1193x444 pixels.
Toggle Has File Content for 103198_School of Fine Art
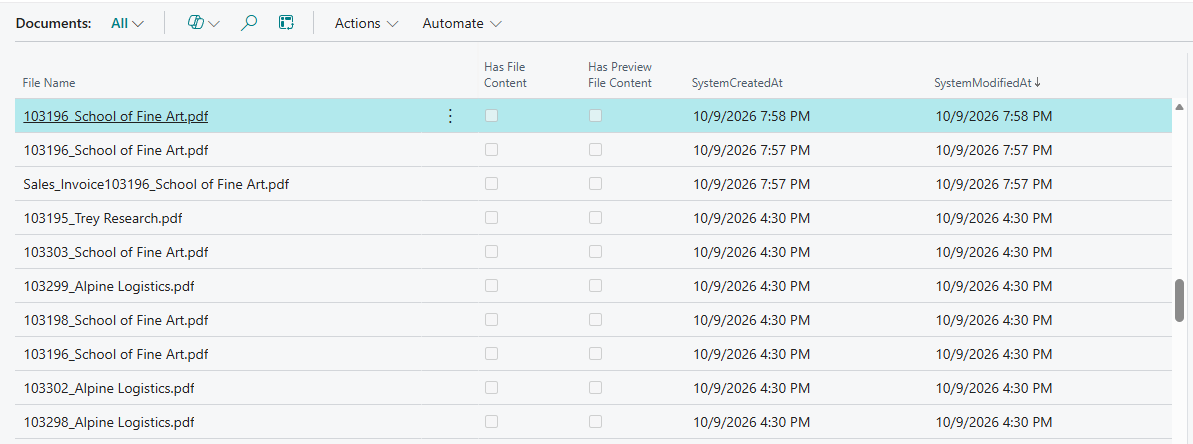pyautogui.click(x=492, y=319)
